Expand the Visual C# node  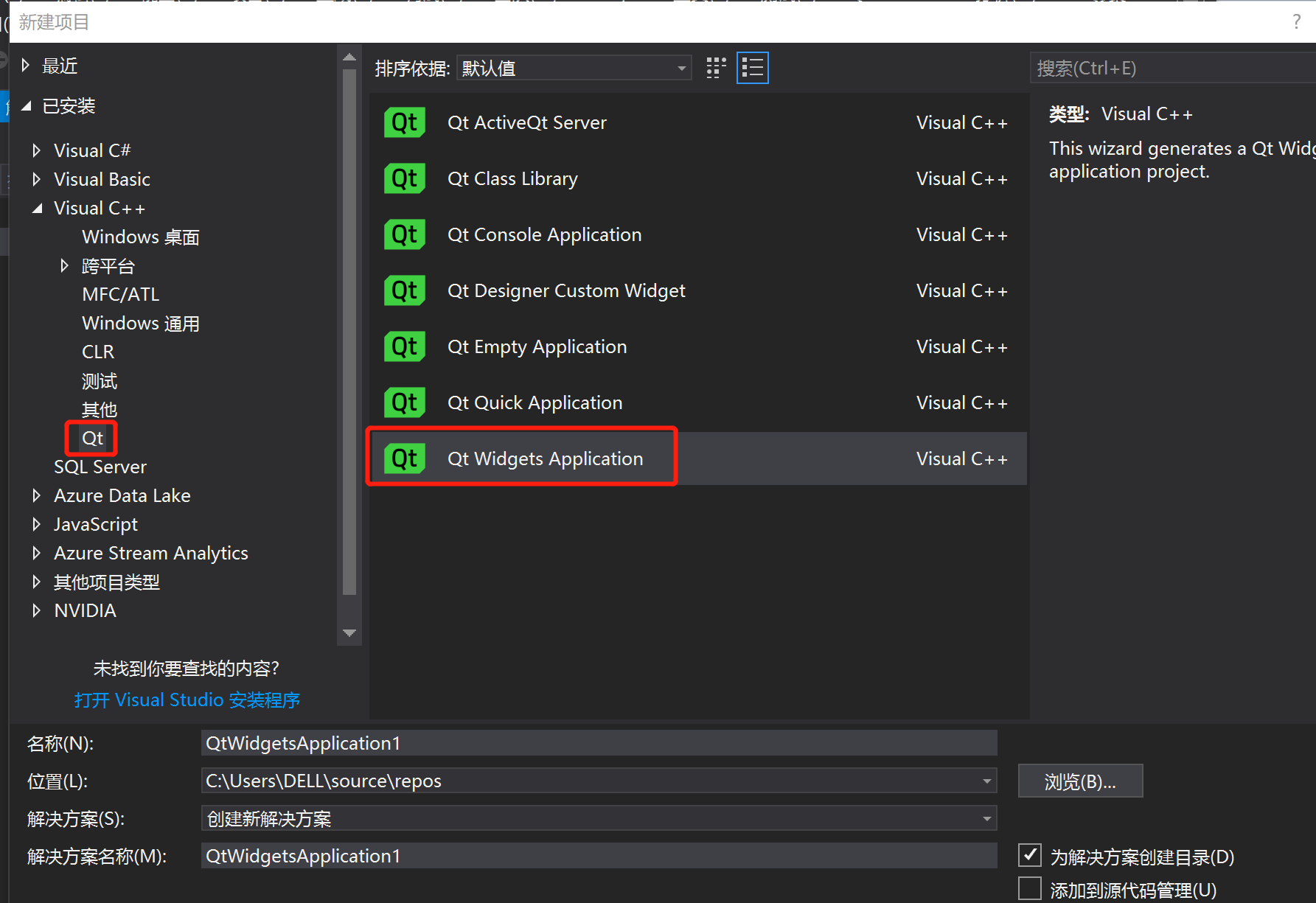tap(36, 150)
